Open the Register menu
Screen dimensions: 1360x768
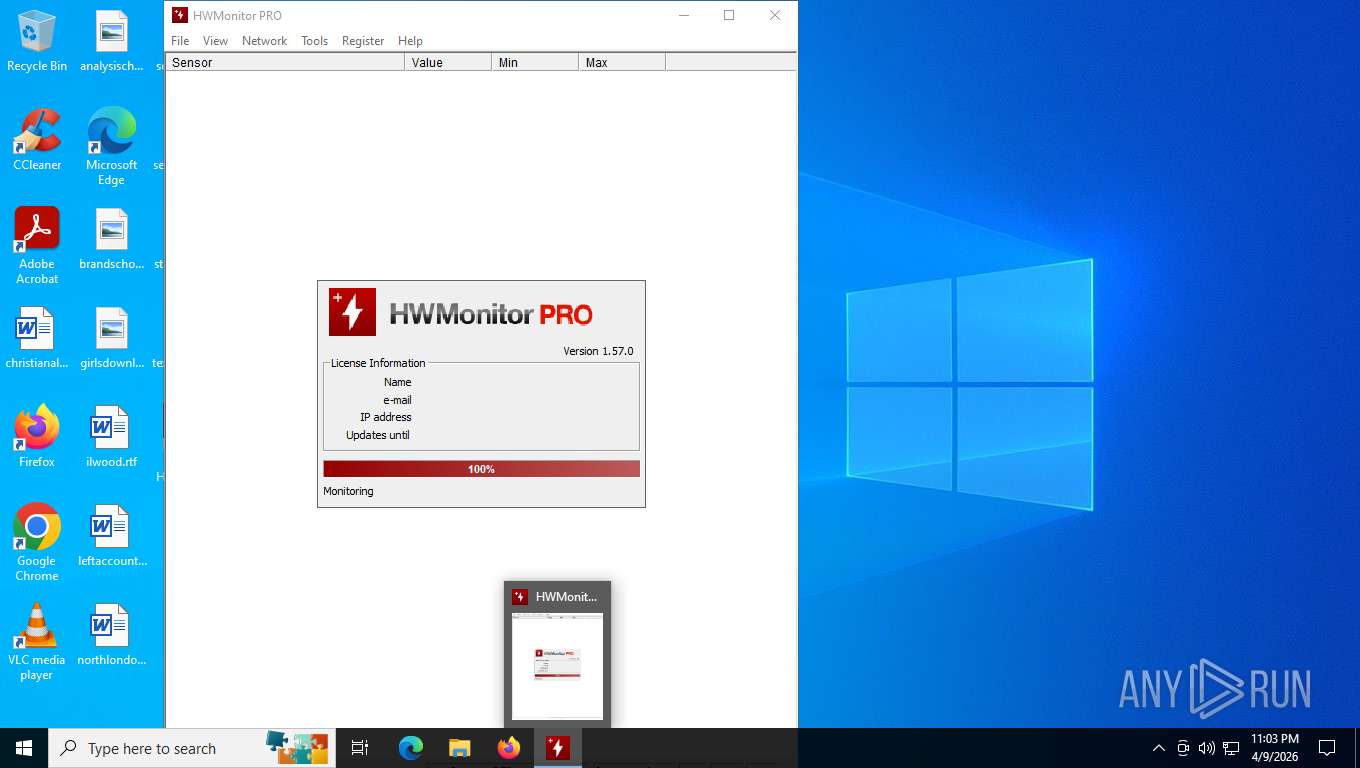(363, 41)
